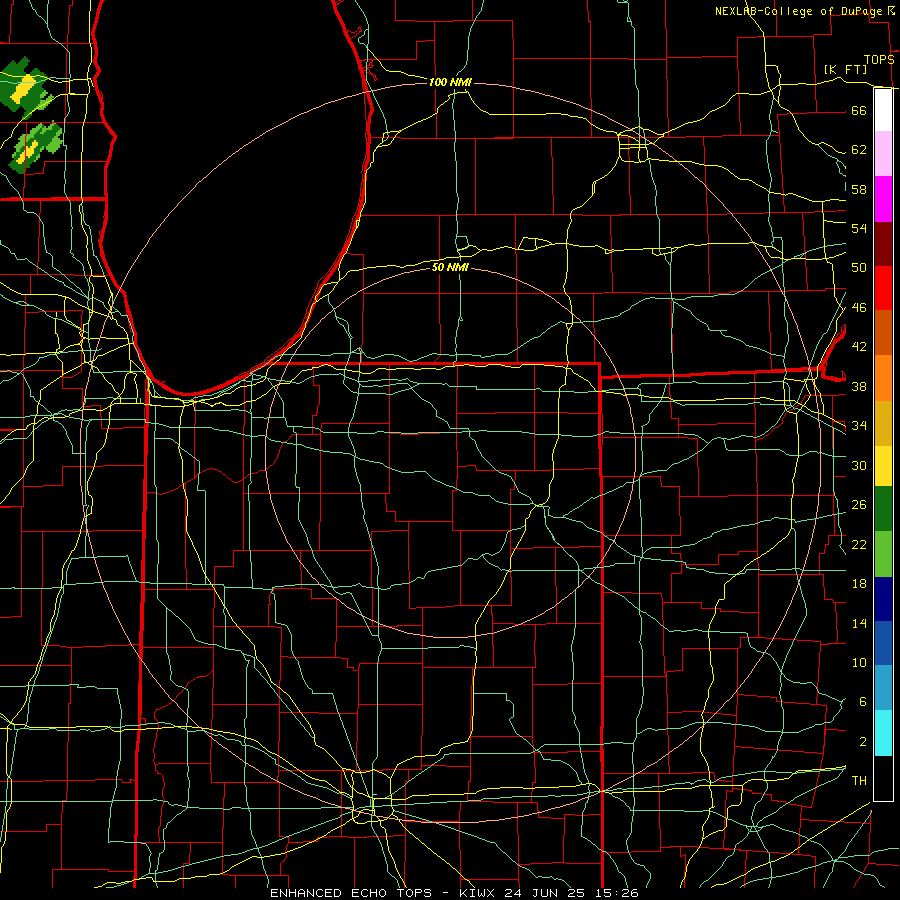
Task: Click the medium blue swatch on the scale
Action: pyautogui.click(x=883, y=643)
